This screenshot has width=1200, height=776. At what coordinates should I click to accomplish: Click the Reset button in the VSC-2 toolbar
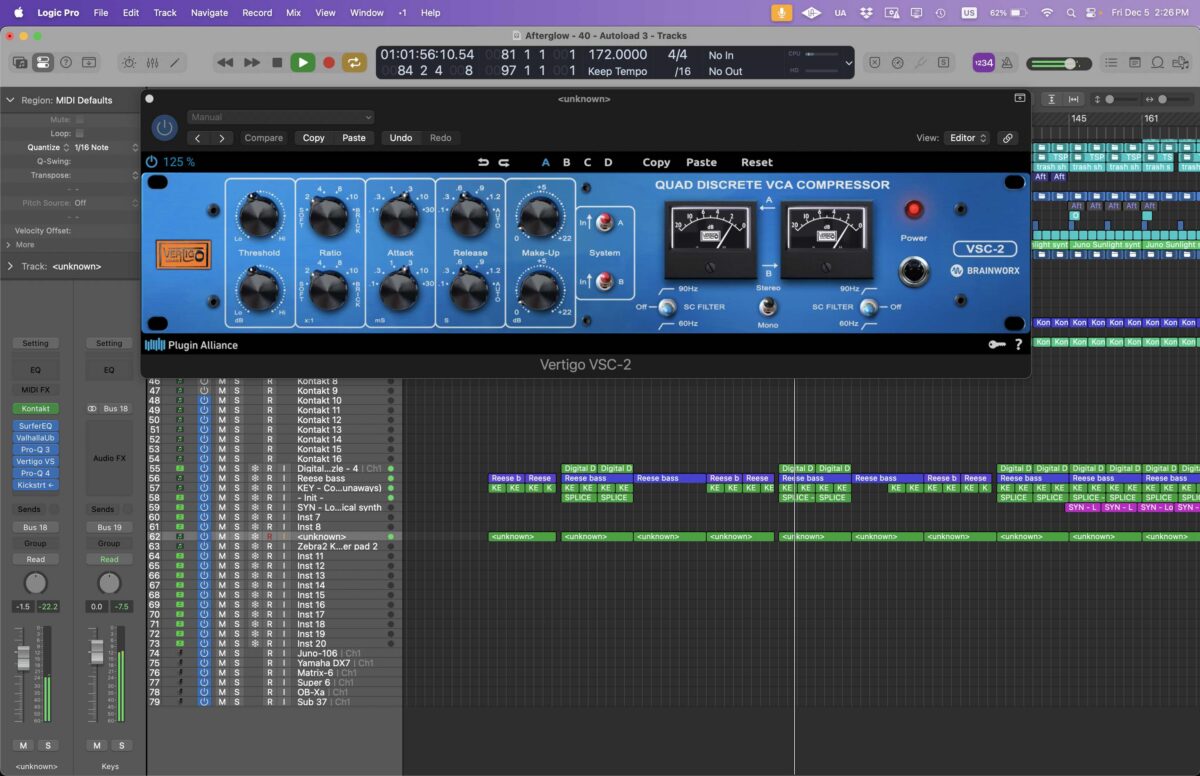coord(756,162)
